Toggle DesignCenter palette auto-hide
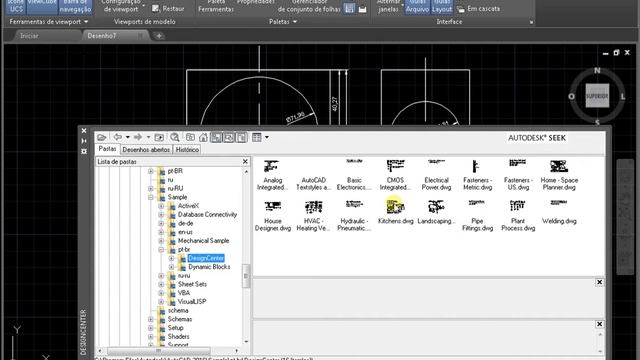The image size is (640, 360). [x=84, y=141]
